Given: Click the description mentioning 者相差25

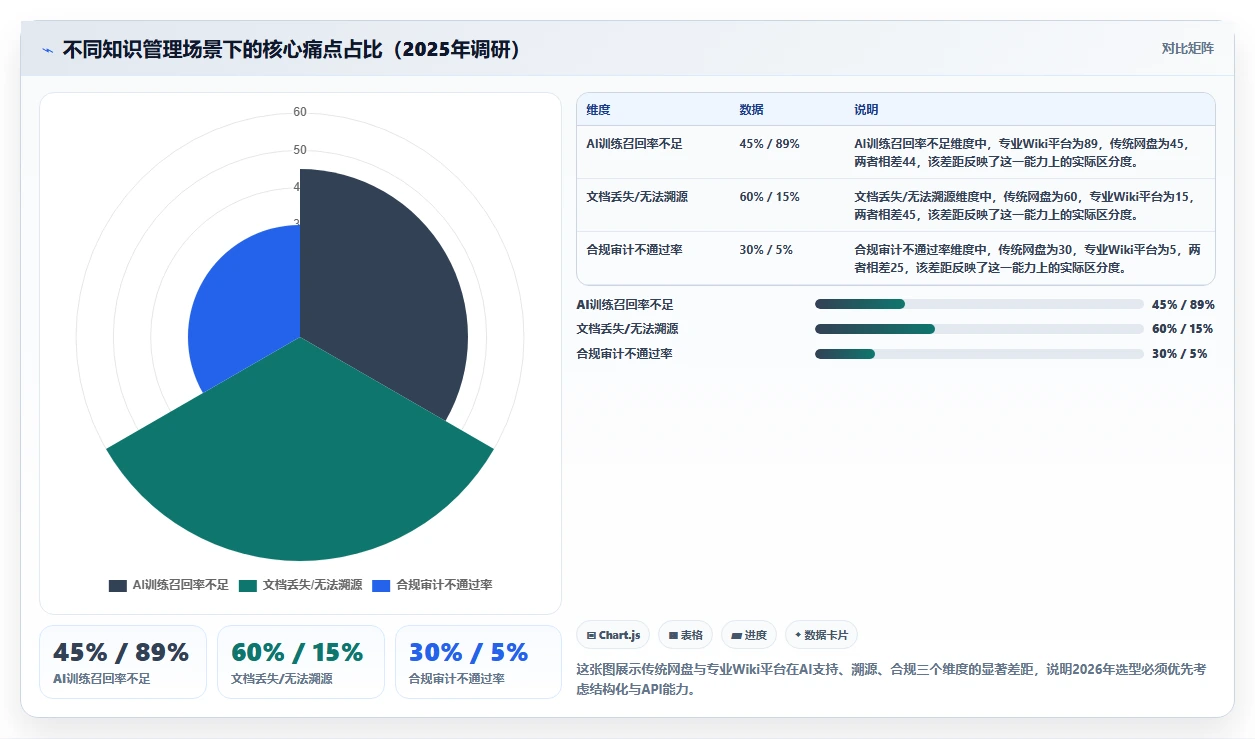Looking at the screenshot, I should 1028,259.
